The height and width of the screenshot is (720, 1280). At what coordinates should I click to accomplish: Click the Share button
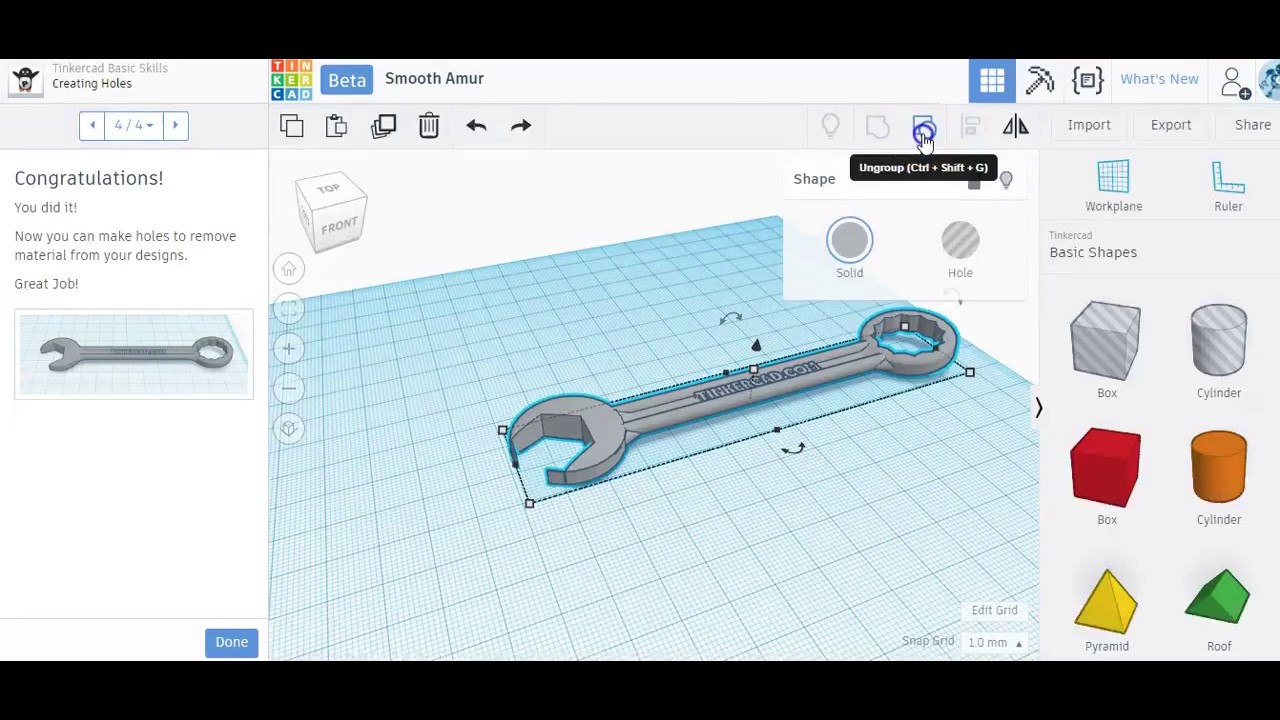click(1253, 125)
